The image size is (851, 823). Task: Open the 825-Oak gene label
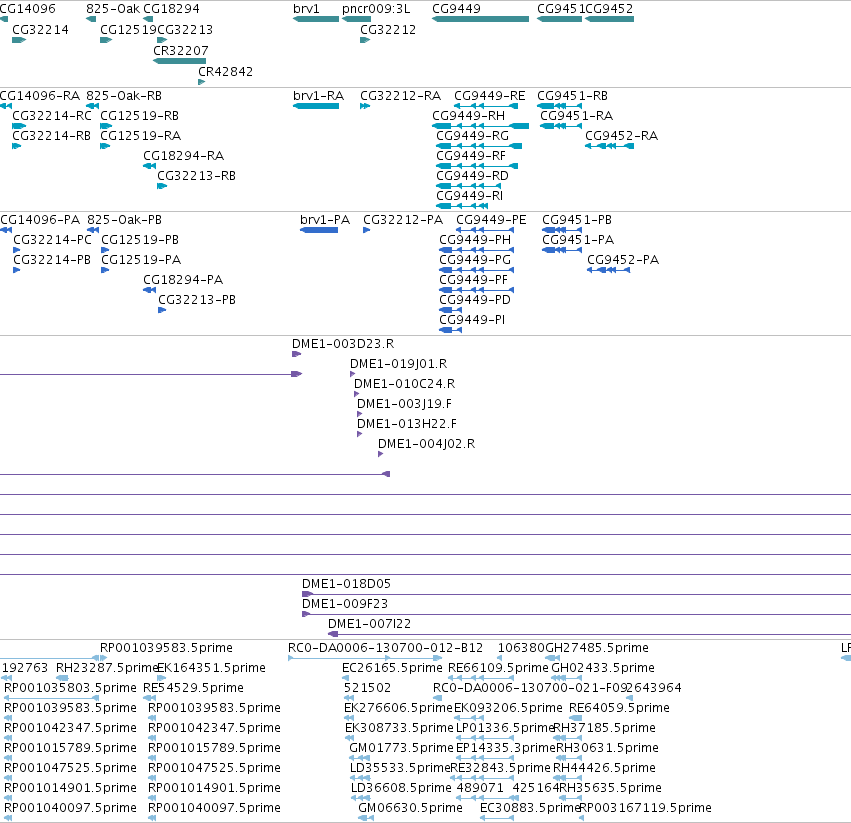coord(113,9)
